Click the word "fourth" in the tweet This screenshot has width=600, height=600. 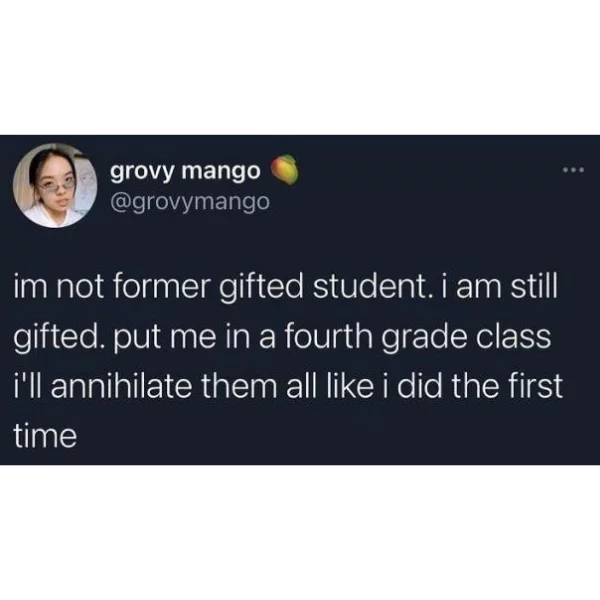click(322, 337)
